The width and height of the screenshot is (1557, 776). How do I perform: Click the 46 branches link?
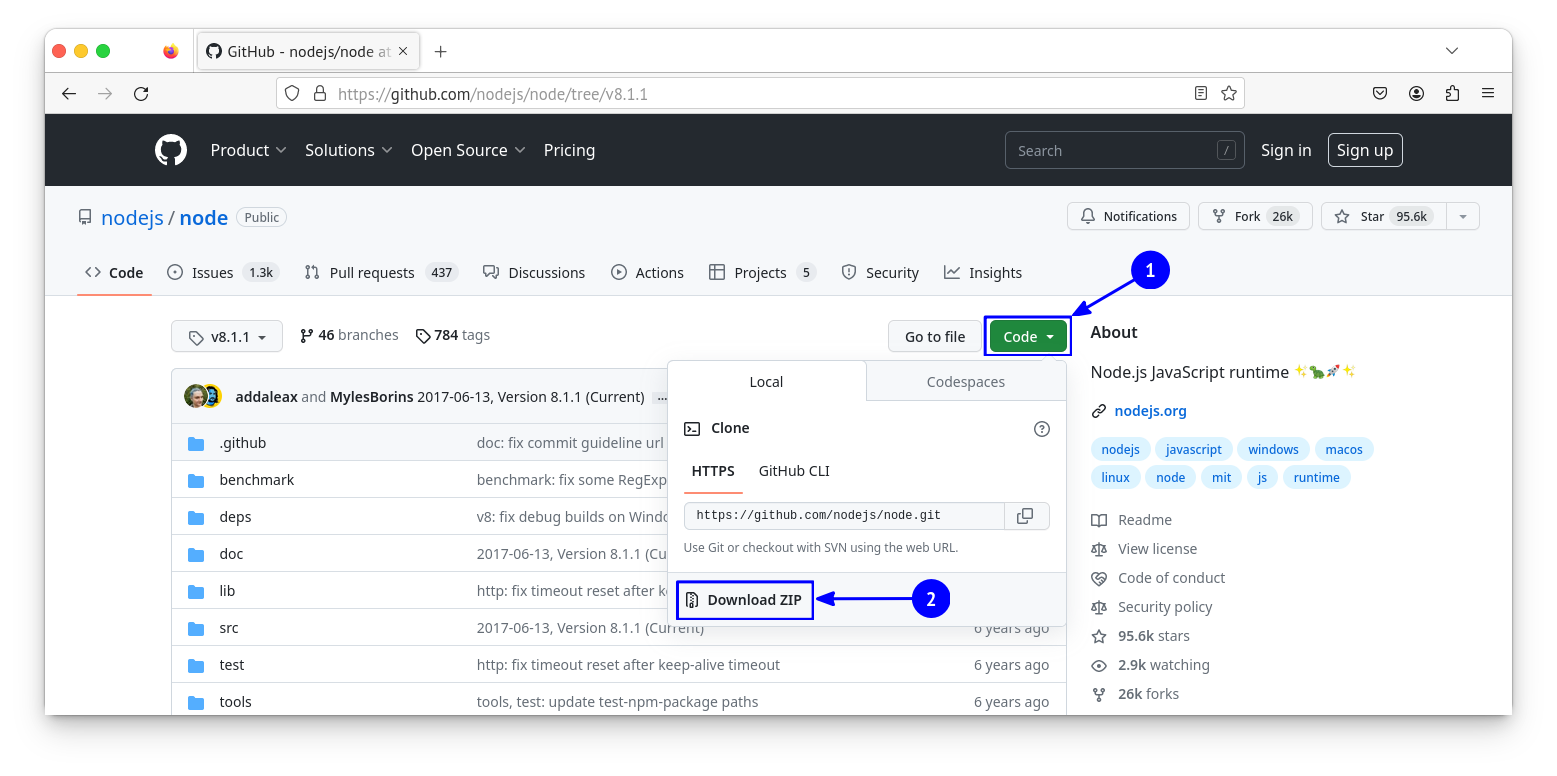[x=349, y=335]
